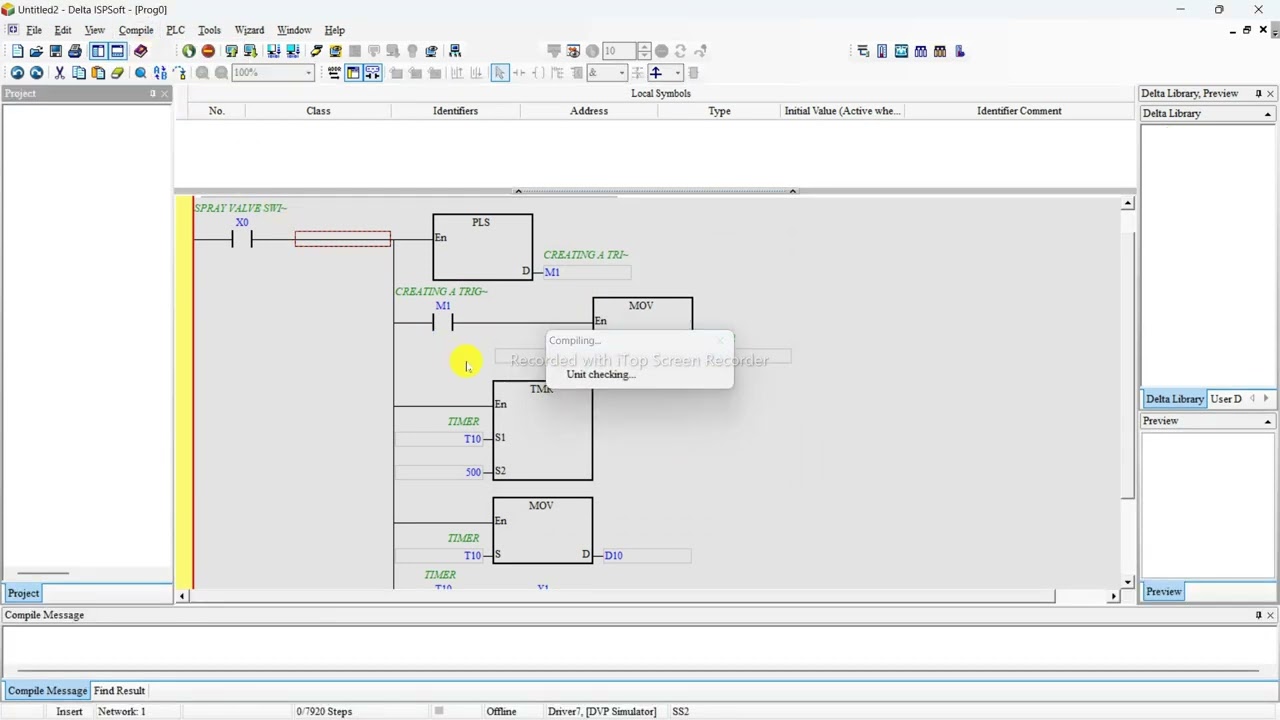Open a project via folder icon
The image size is (1280, 720).
[36, 51]
